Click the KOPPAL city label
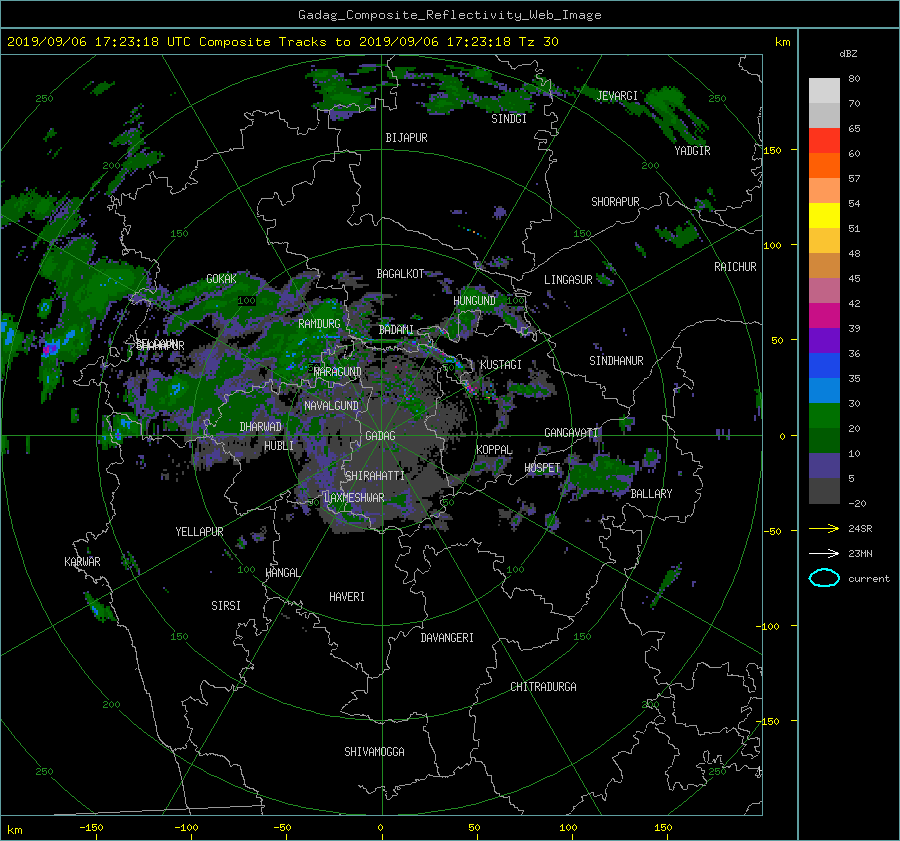The width and height of the screenshot is (900, 841). [494, 450]
